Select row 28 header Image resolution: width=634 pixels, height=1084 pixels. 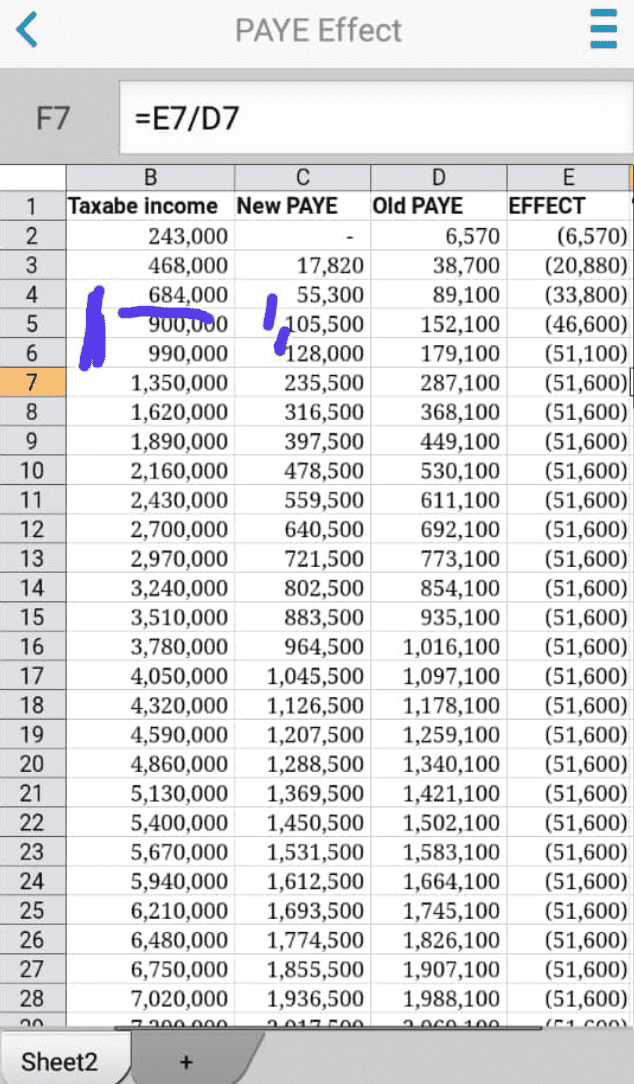click(x=32, y=998)
